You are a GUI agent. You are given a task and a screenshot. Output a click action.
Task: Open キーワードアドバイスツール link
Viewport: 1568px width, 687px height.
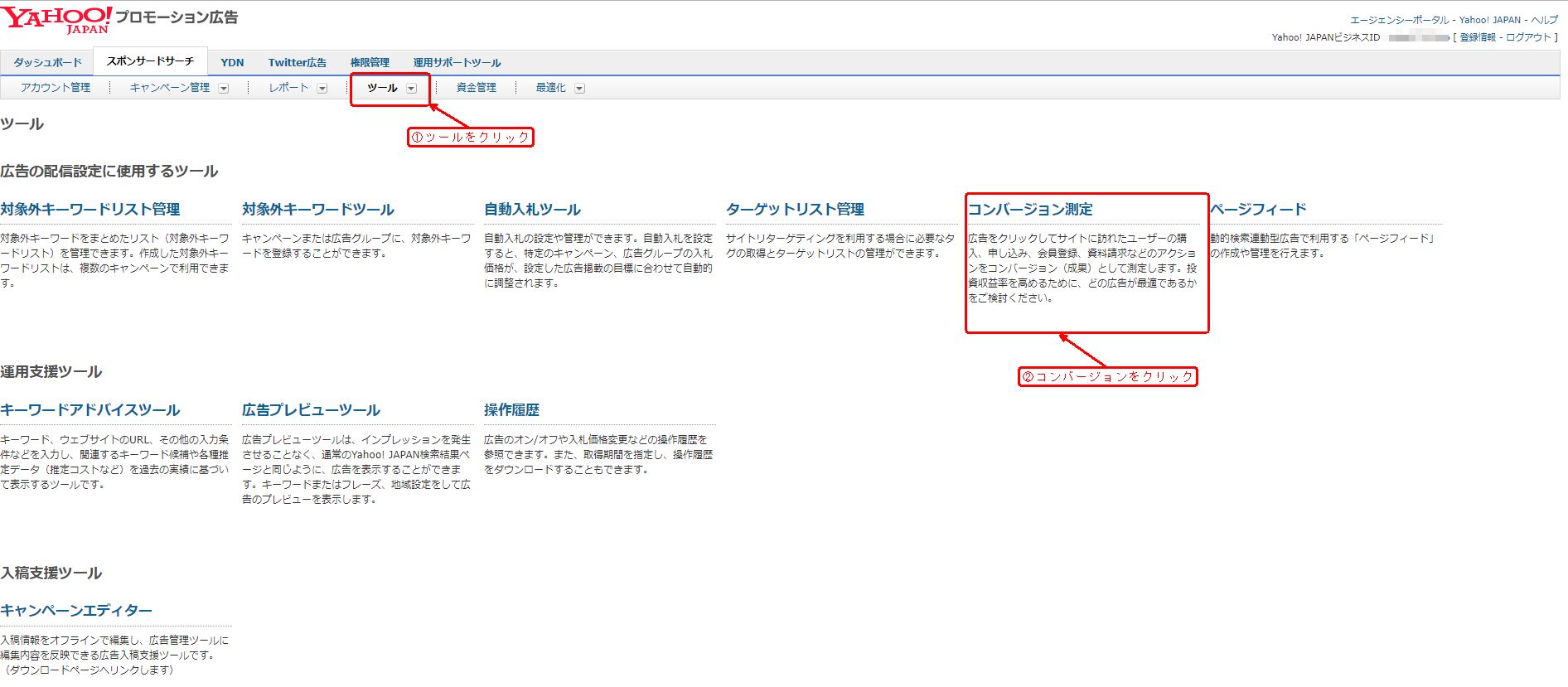tap(90, 410)
